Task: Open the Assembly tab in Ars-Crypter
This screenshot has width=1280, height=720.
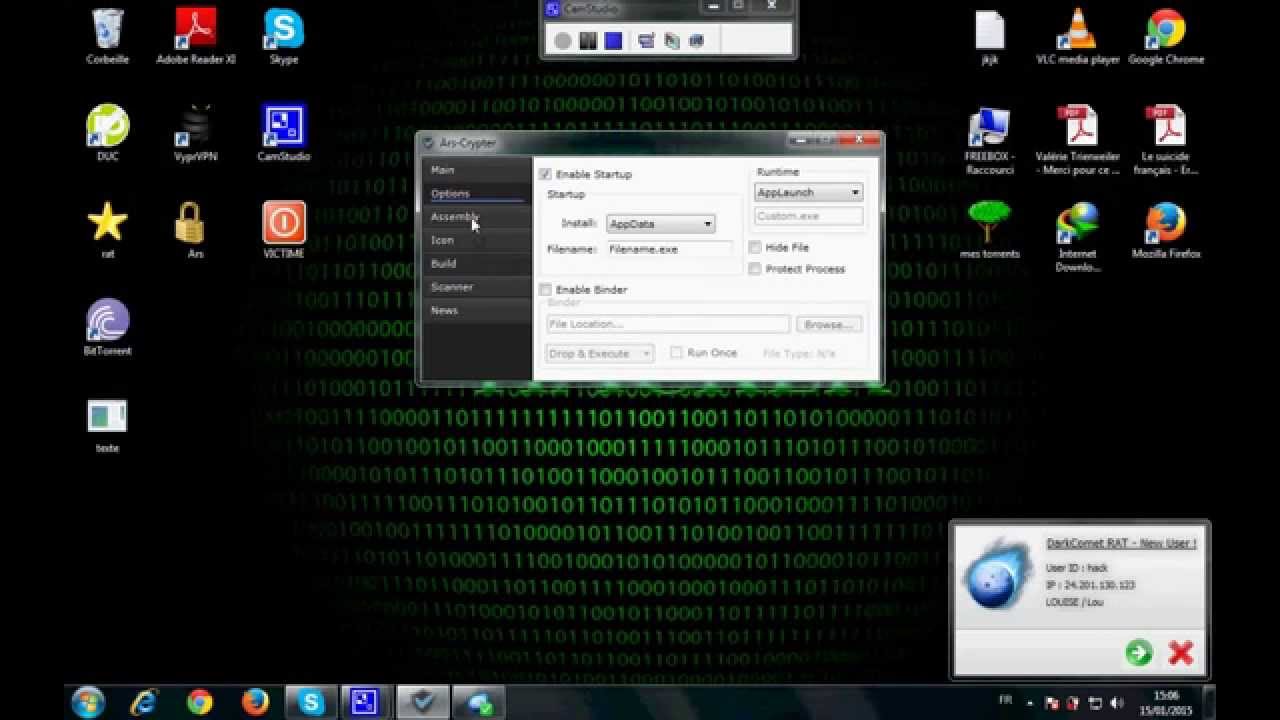Action: point(476,217)
